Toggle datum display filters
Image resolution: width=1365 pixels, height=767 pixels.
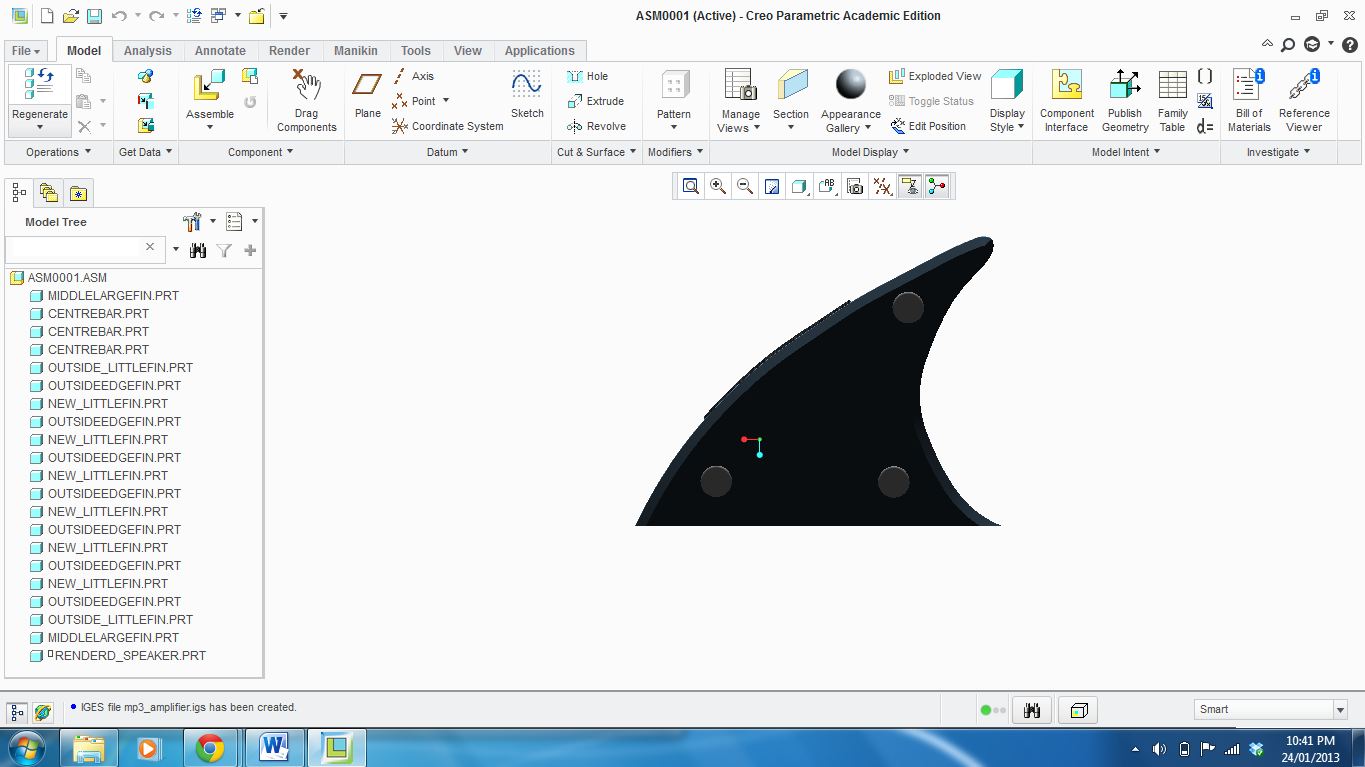coord(882,186)
